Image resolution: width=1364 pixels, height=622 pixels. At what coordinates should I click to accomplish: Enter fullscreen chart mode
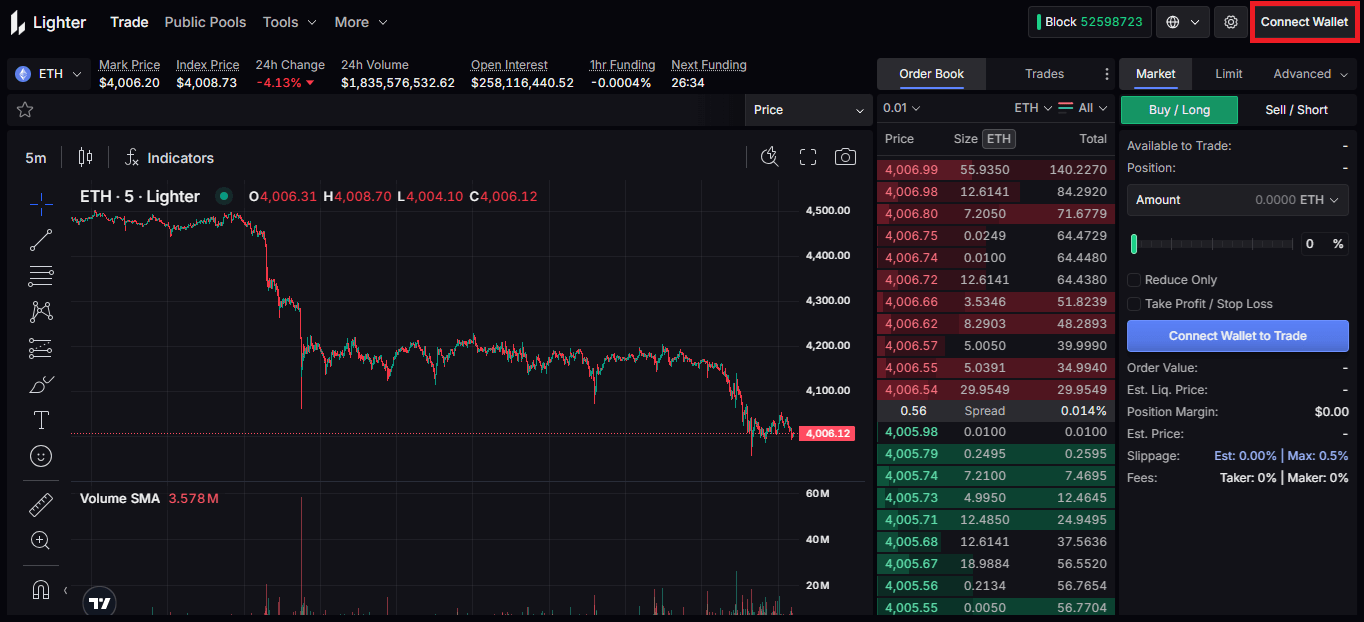pos(808,157)
